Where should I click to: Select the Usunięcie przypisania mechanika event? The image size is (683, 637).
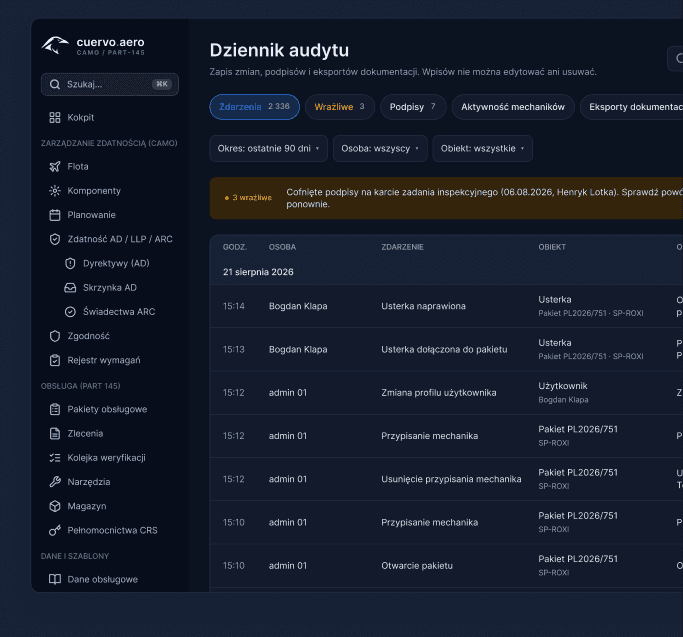click(451, 479)
